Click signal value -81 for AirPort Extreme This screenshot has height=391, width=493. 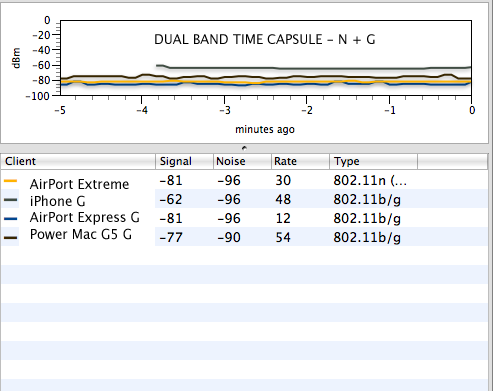pyautogui.click(x=171, y=180)
